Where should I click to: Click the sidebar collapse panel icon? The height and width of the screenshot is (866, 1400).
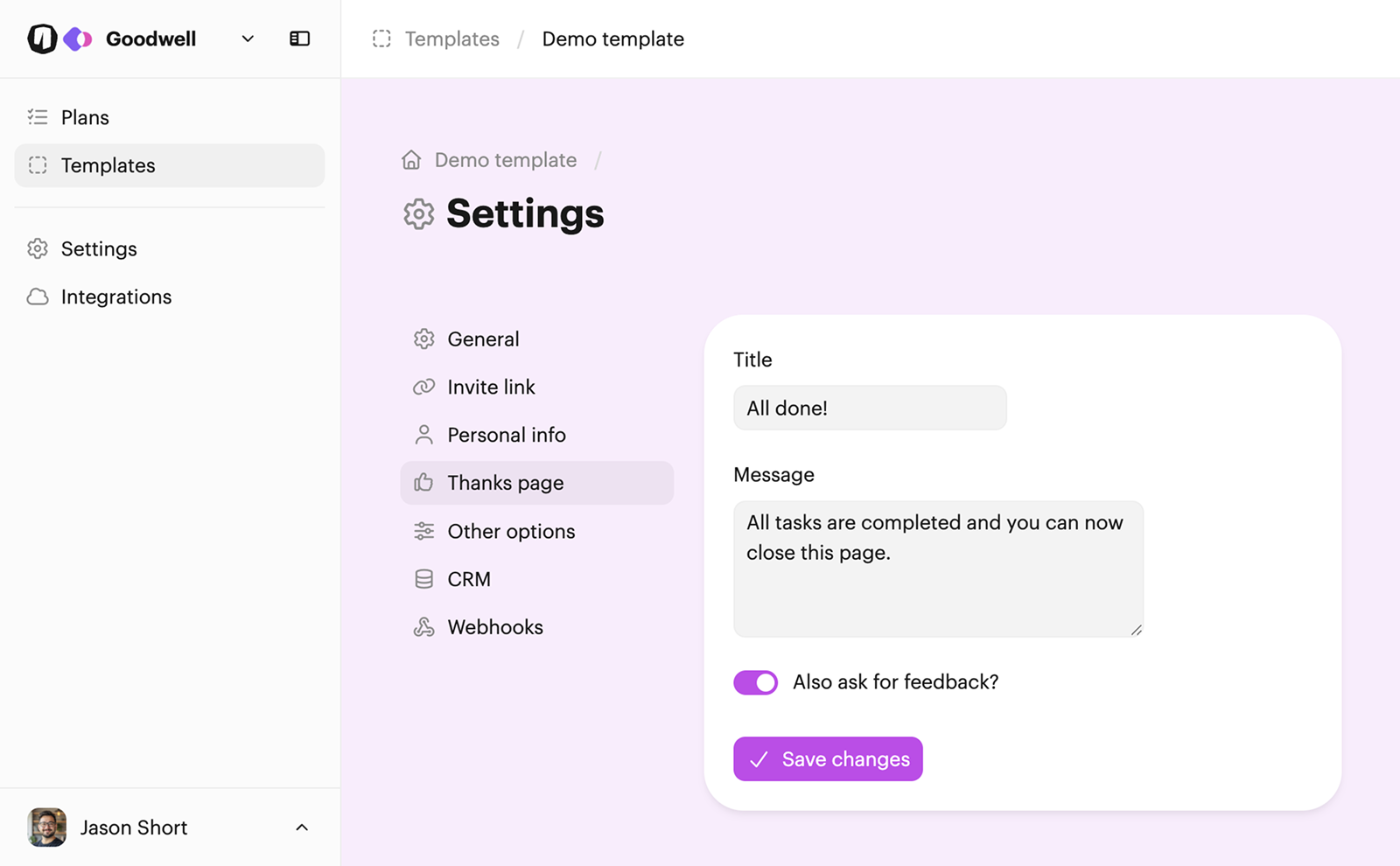299,38
